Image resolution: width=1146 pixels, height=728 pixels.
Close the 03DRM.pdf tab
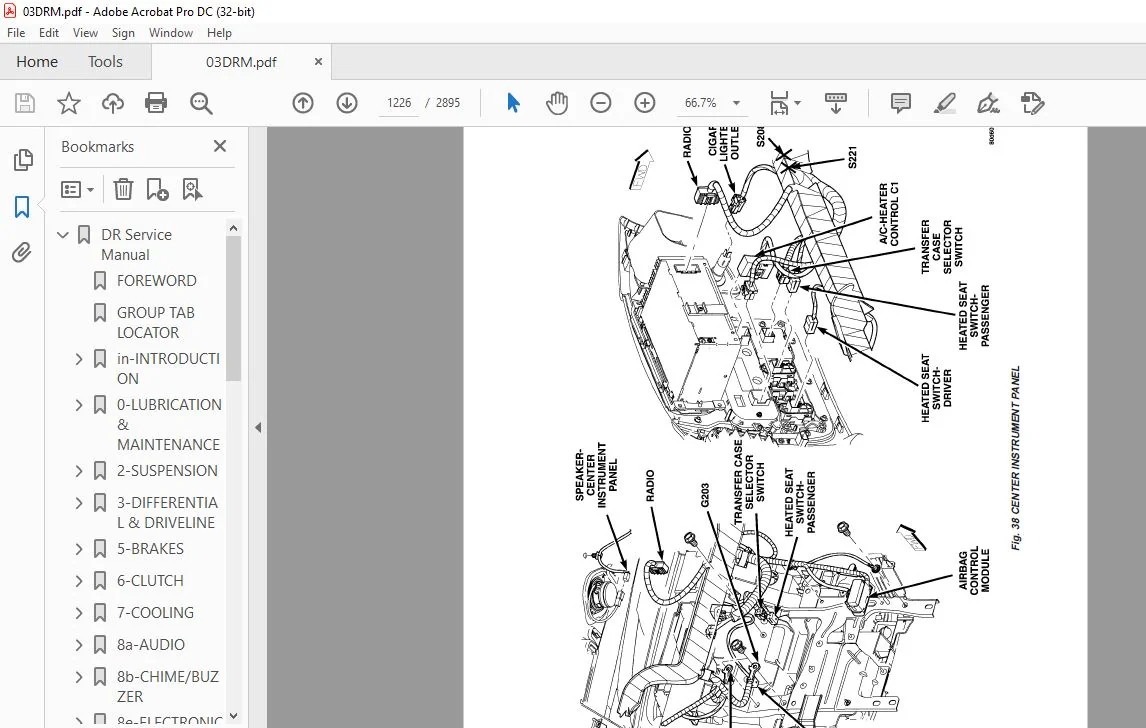[318, 61]
